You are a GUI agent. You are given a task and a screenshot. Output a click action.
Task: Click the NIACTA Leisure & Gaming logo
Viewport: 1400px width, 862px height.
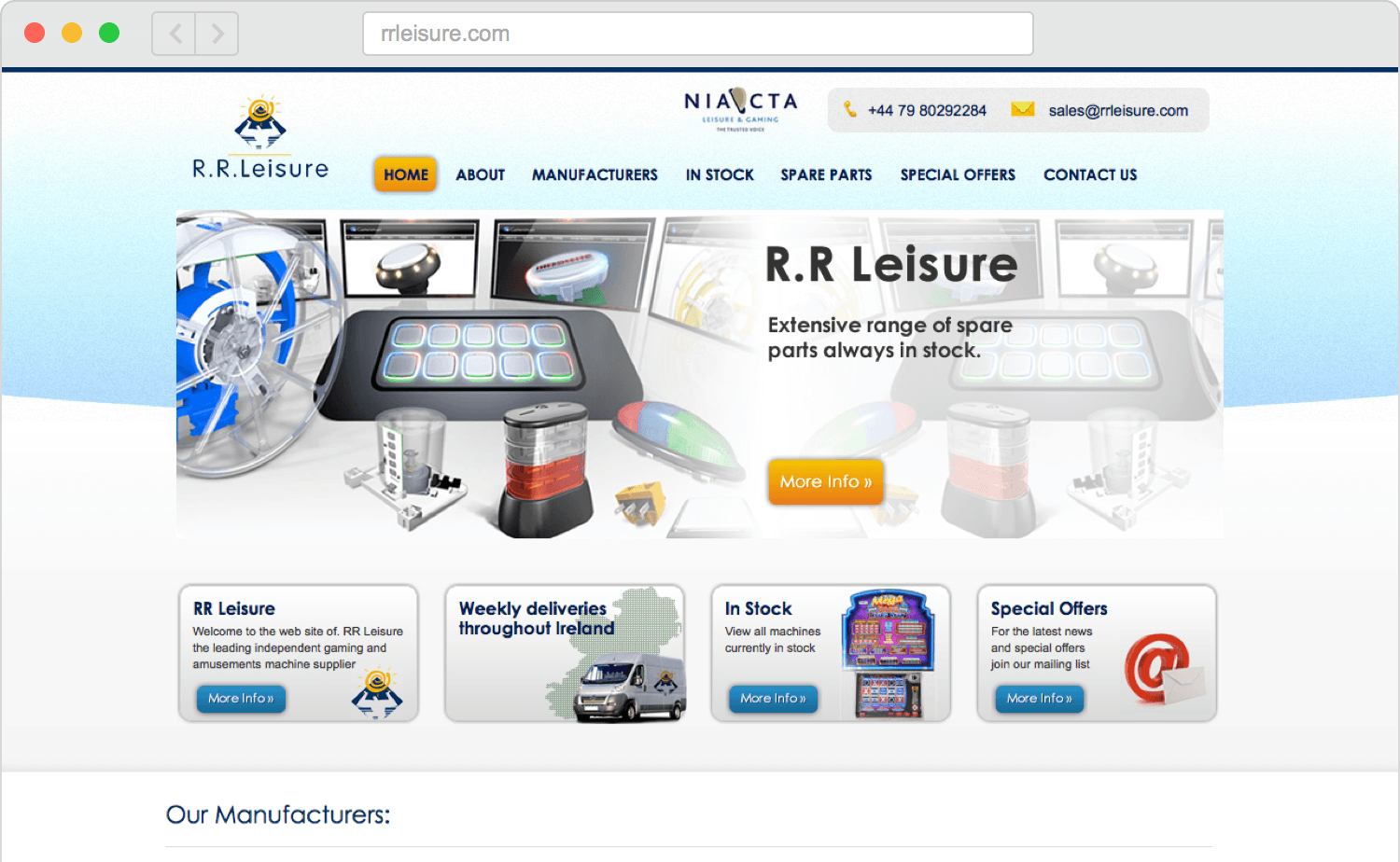pos(741,109)
